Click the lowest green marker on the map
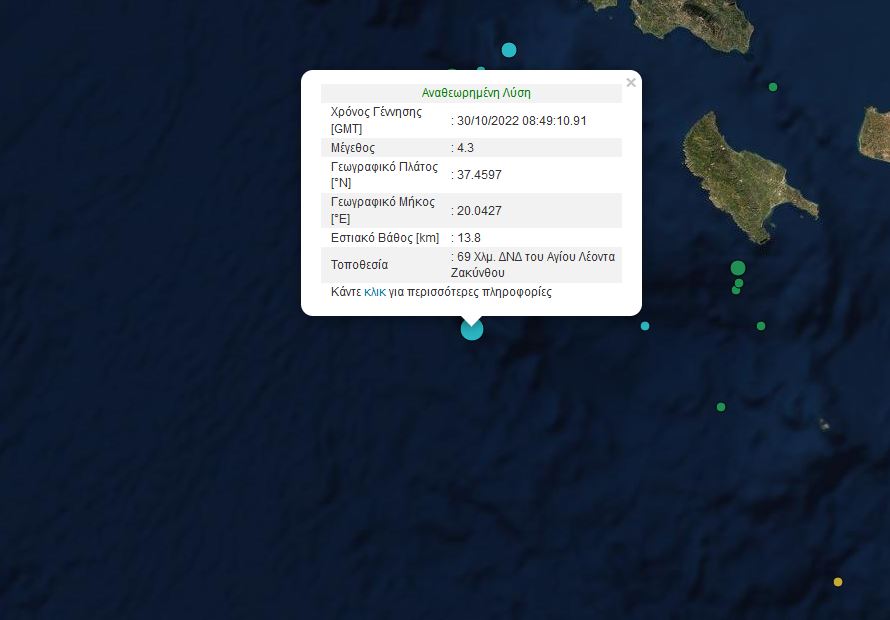 [721, 407]
